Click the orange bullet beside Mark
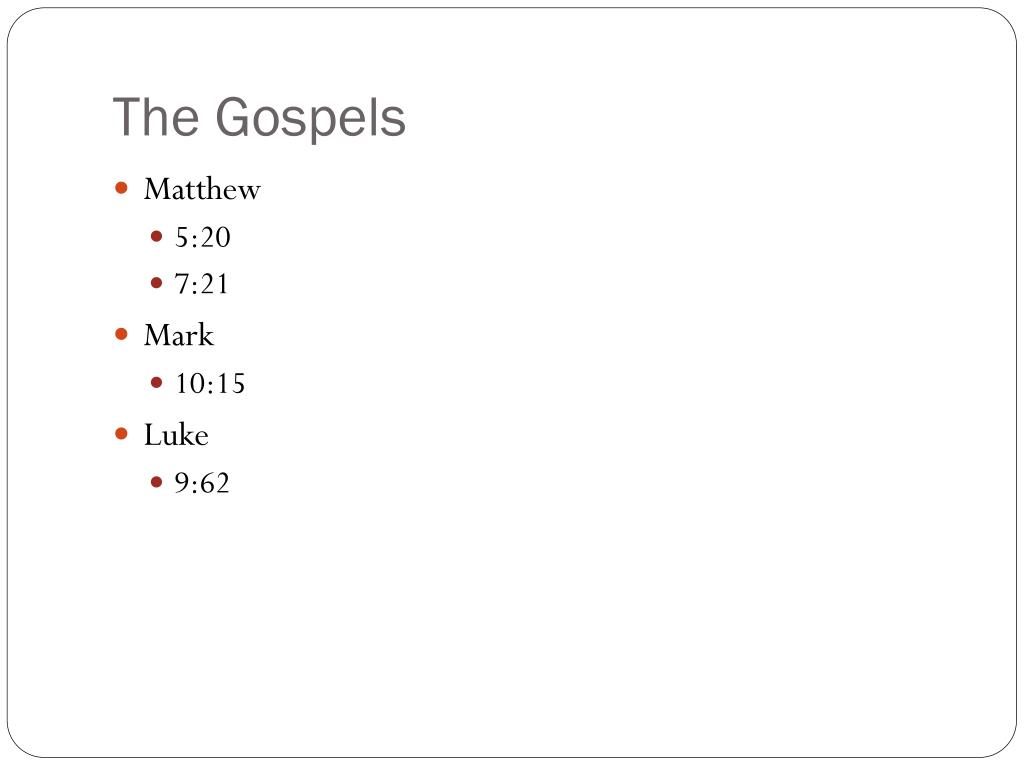The image size is (1024, 768). (x=121, y=334)
